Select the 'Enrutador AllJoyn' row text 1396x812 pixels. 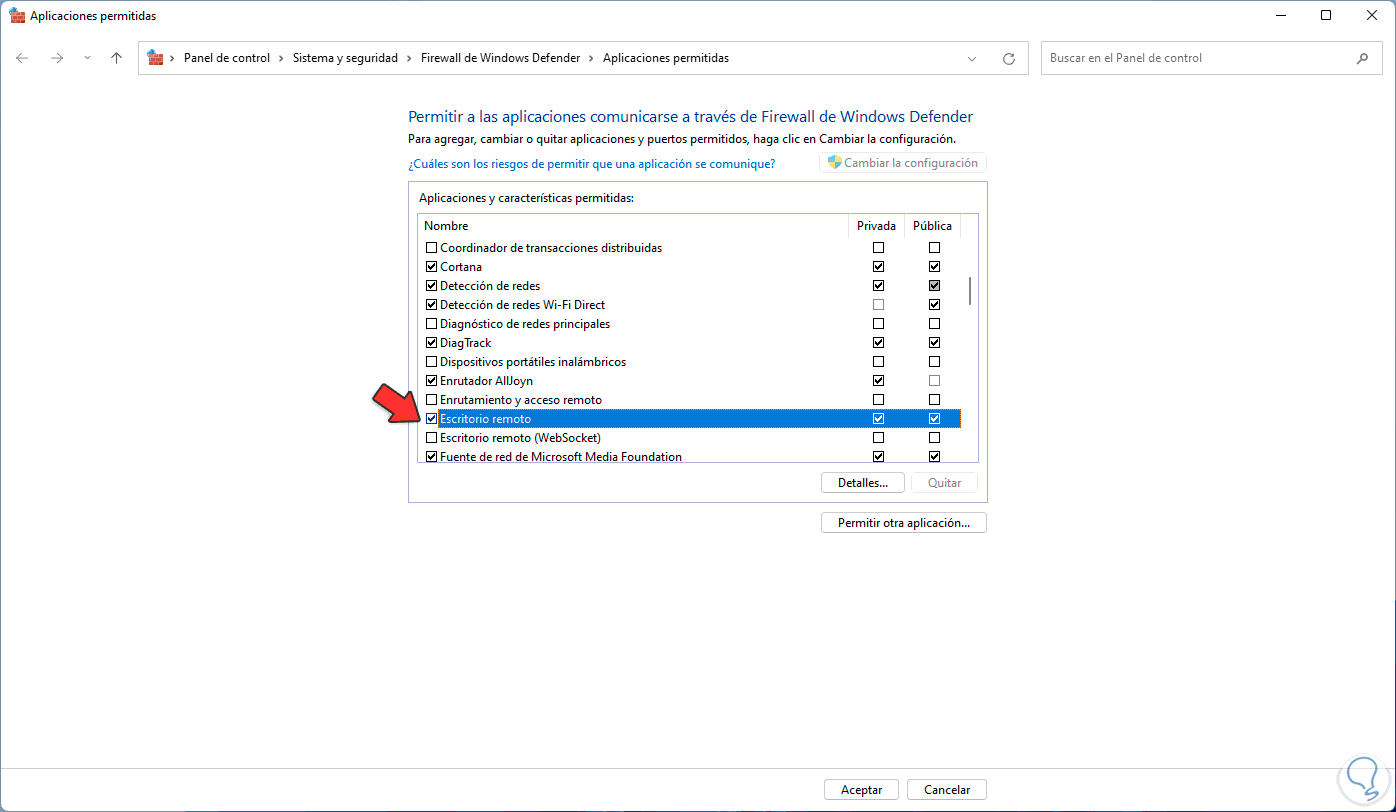pyautogui.click(x=486, y=381)
